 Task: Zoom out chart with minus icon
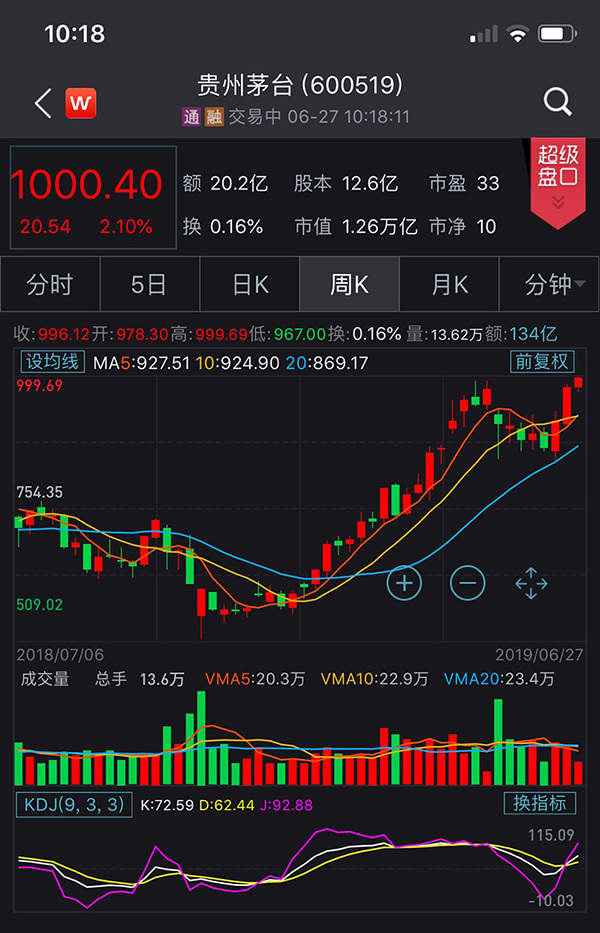[467, 582]
